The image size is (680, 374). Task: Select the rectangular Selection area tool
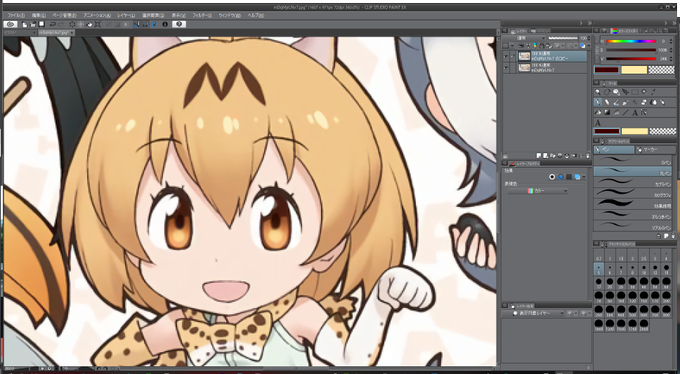point(635,92)
